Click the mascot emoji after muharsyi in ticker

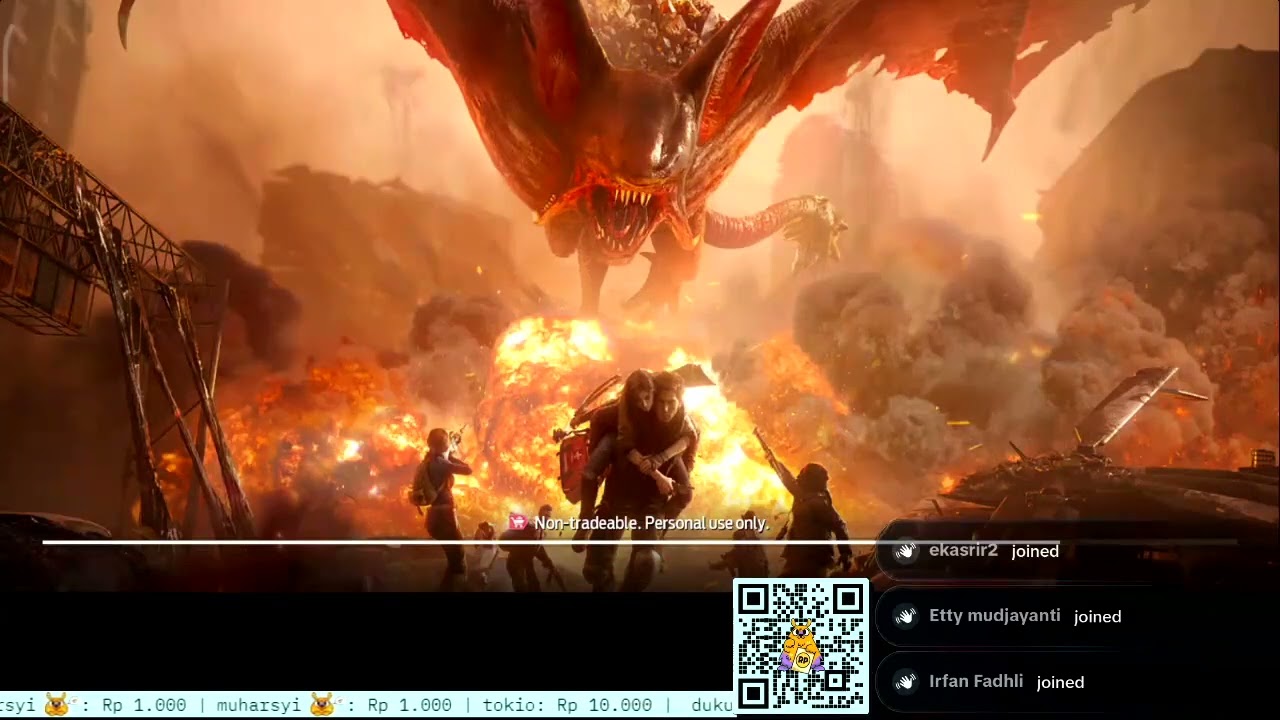point(322,705)
